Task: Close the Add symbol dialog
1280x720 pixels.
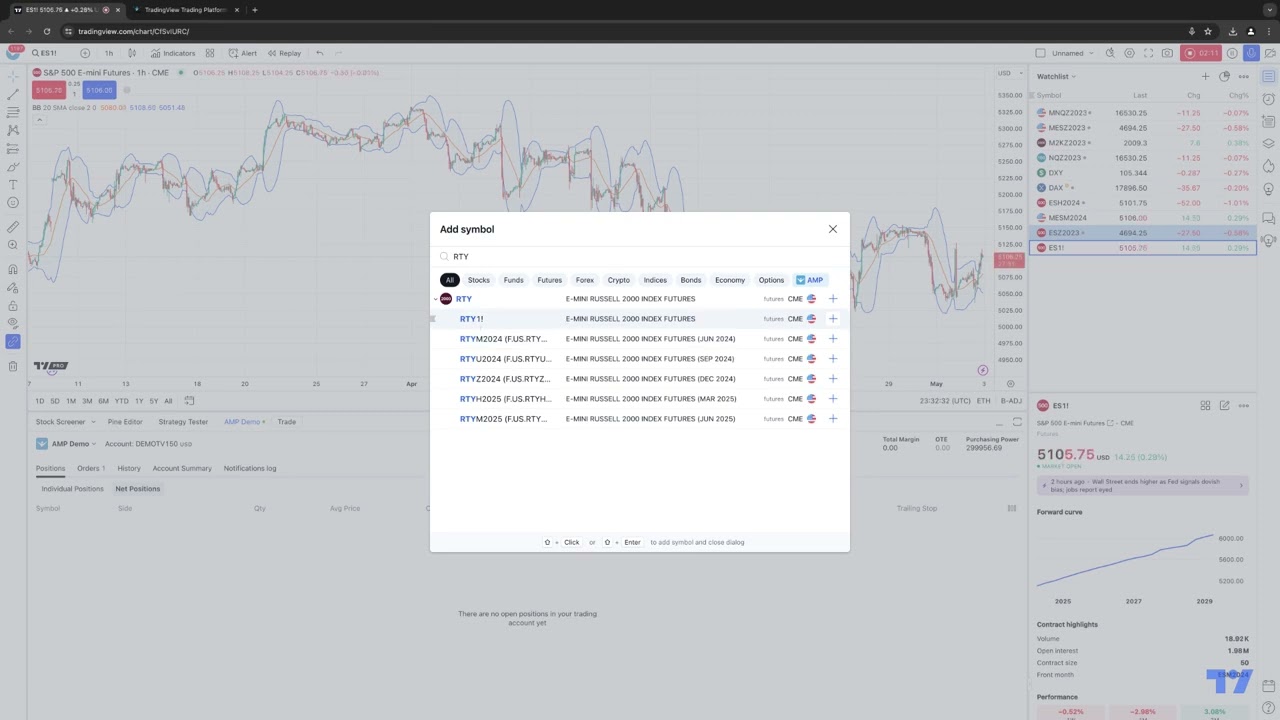Action: [832, 229]
